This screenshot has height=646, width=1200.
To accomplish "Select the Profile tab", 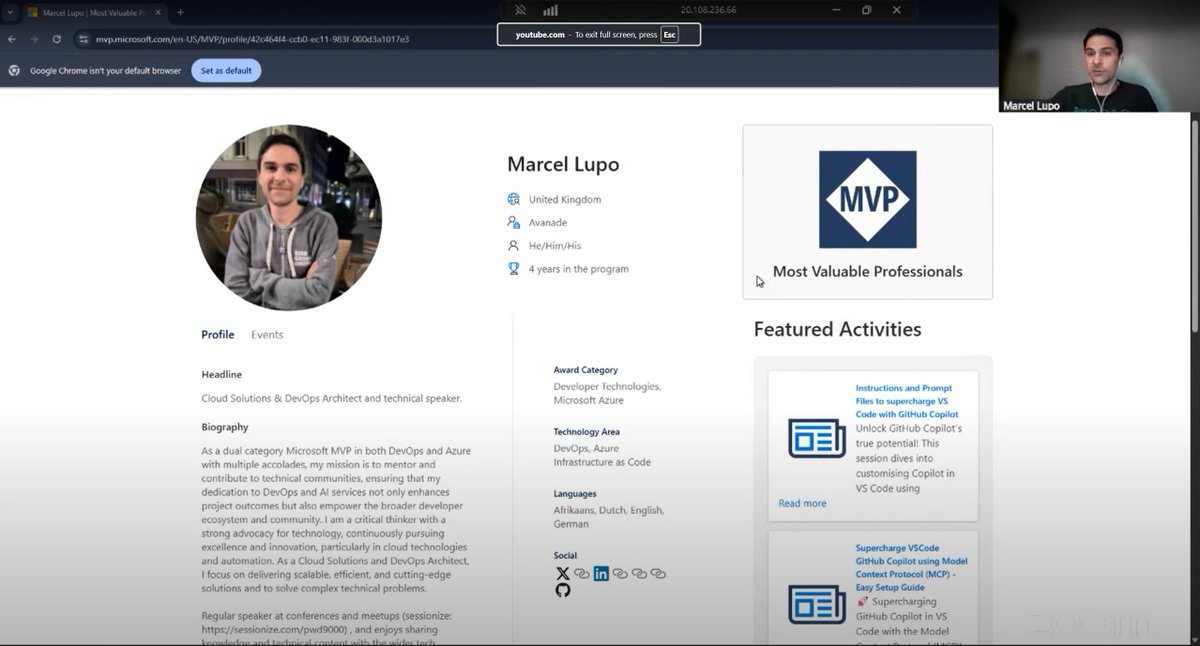I will 218,335.
